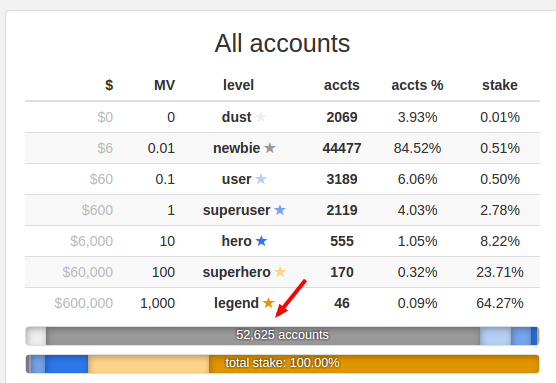This screenshot has height=383, width=556.
Task: Click the '0.32%' accounts percentage
Action: (417, 272)
